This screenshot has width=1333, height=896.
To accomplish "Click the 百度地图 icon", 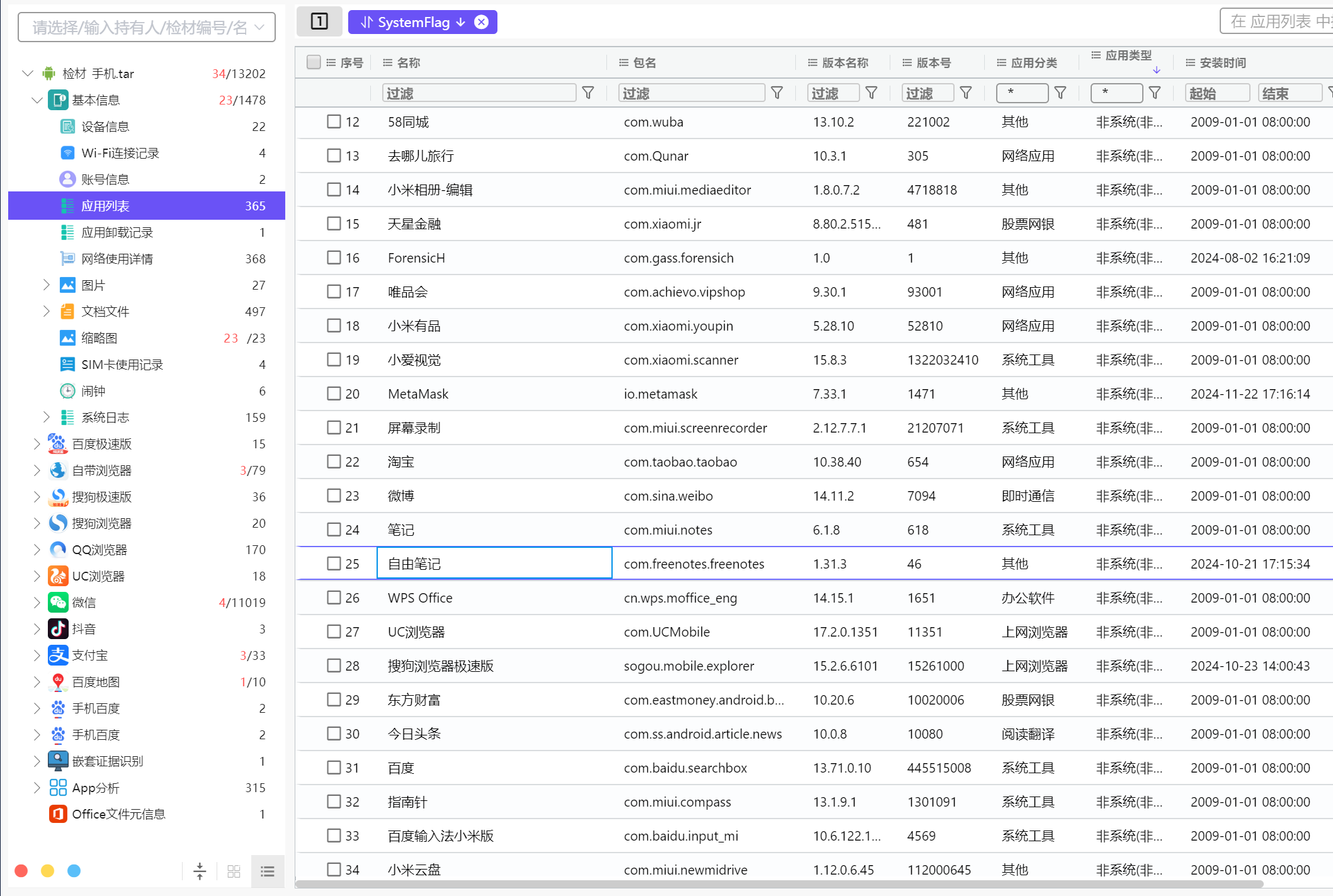I will [x=58, y=682].
